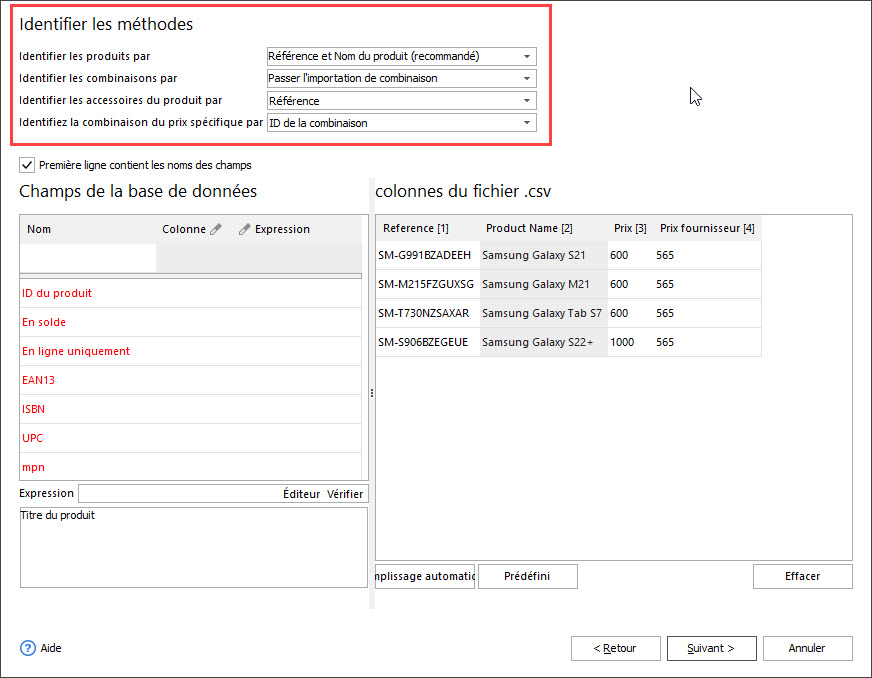Image resolution: width=872 pixels, height=678 pixels.
Task: Proceed with the Suivant button
Action: 712,649
